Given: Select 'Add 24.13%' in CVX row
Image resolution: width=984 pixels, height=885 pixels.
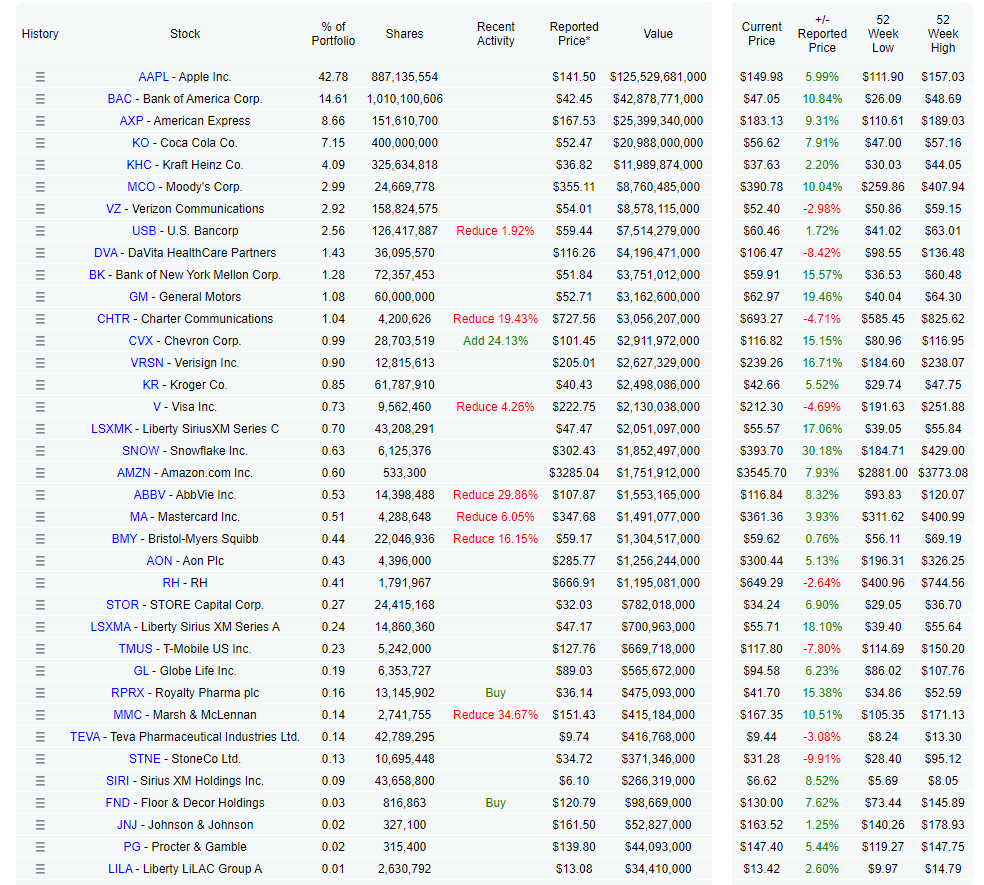Looking at the screenshot, I should click(495, 341).
